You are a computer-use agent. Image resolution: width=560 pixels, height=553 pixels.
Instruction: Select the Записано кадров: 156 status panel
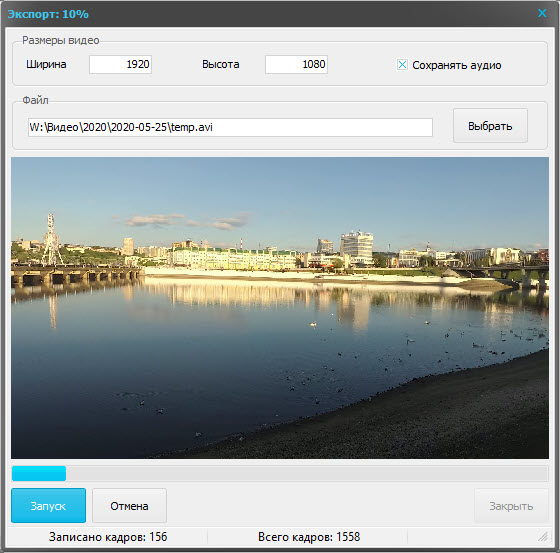coord(108,537)
